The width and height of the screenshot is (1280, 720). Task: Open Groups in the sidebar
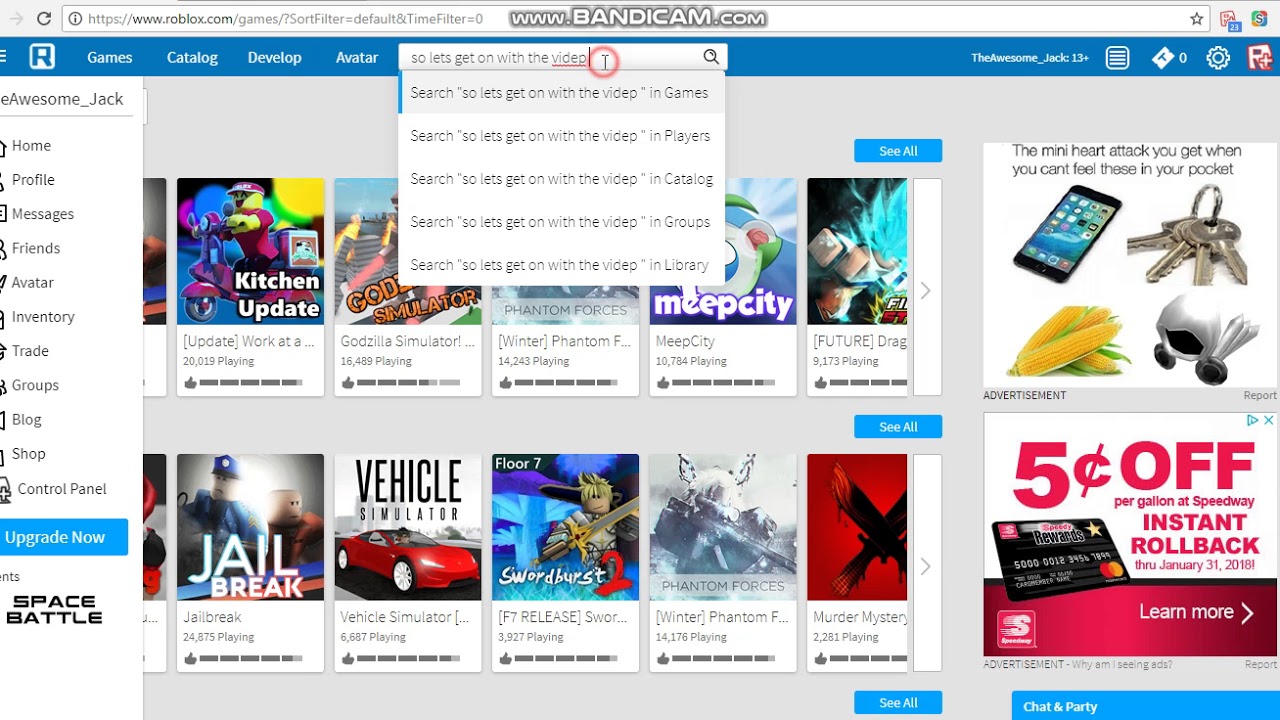click(35, 385)
